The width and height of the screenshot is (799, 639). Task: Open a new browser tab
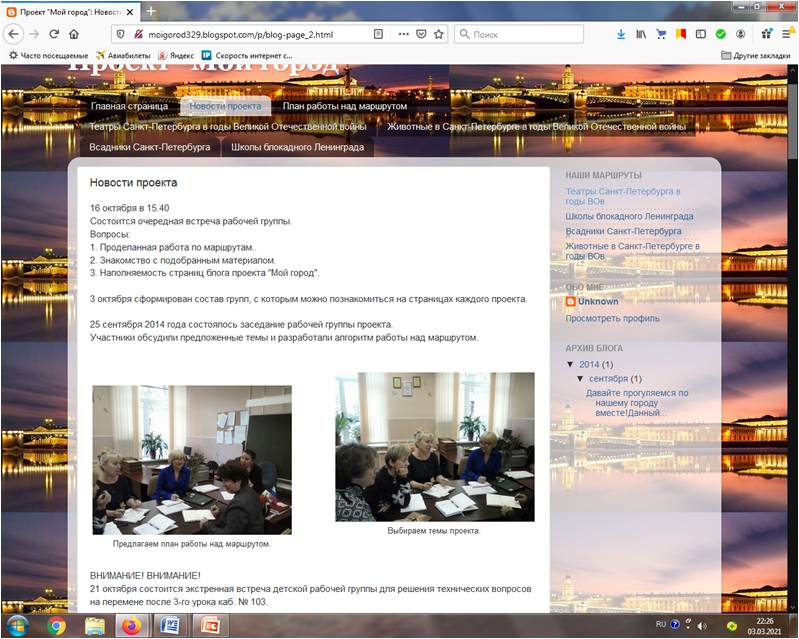pyautogui.click(x=151, y=11)
